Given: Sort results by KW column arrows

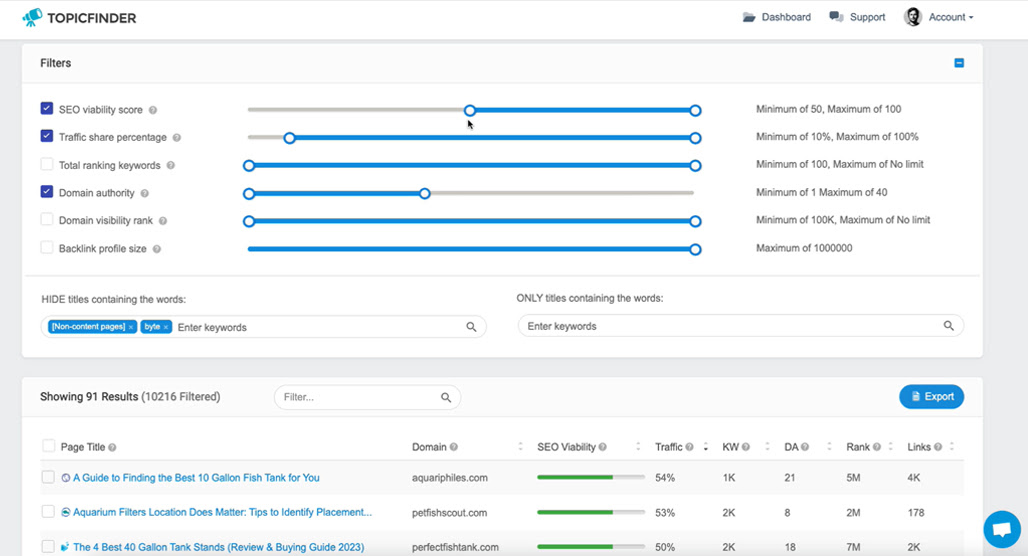Looking at the screenshot, I should click(767, 447).
